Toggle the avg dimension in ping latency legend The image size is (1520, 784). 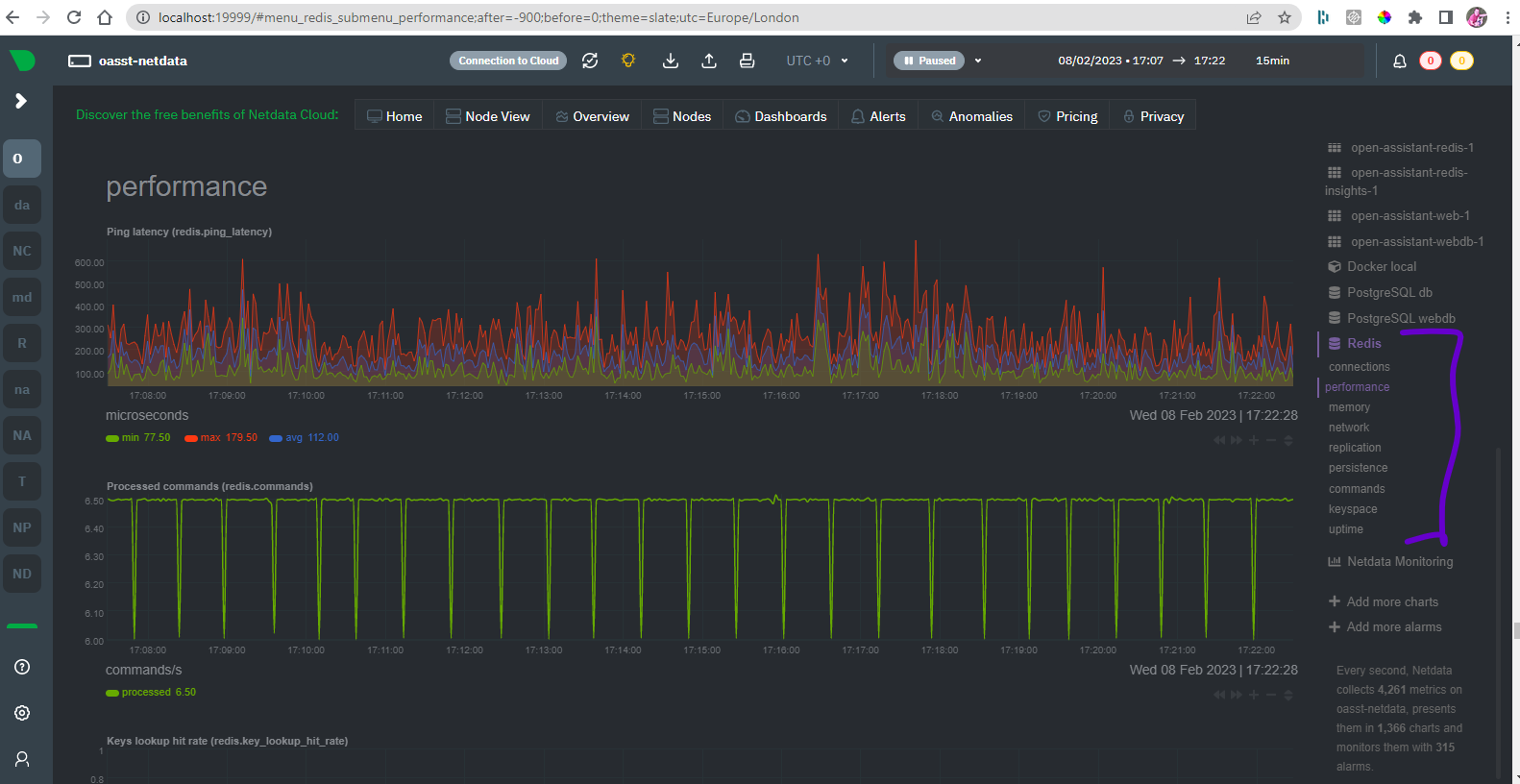point(305,437)
